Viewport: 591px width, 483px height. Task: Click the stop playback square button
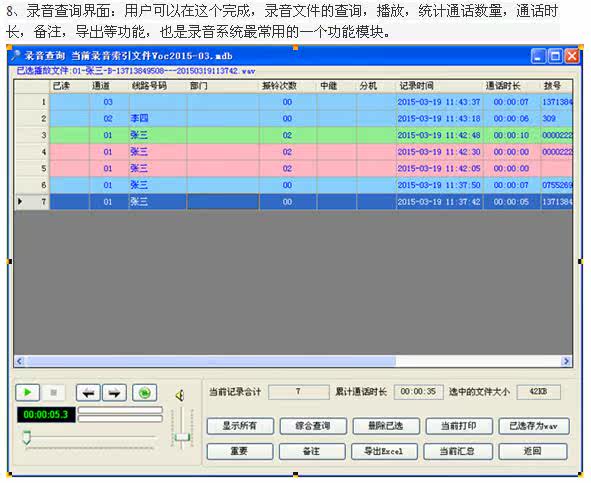[54, 393]
